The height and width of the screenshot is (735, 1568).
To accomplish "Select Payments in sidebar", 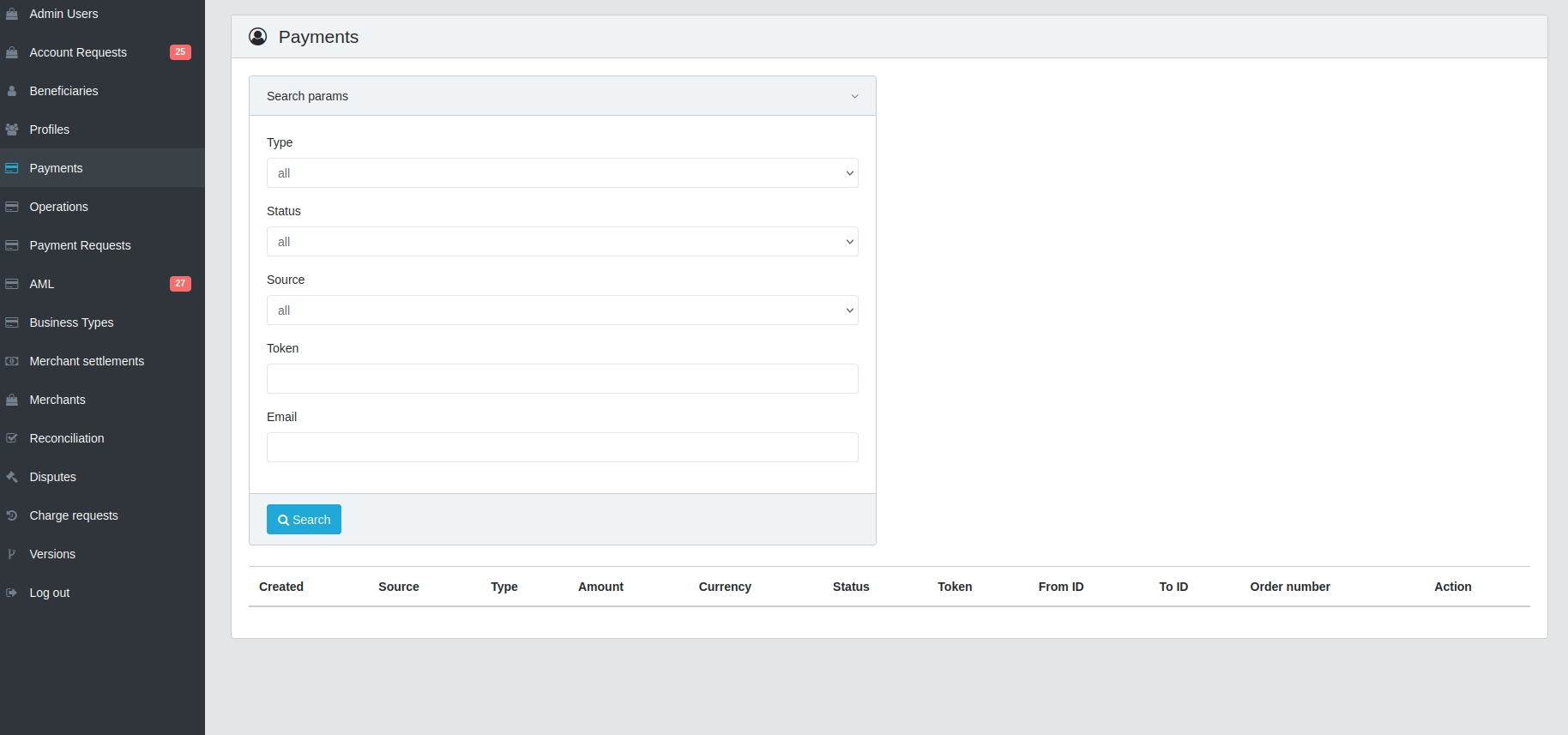I will 102,168.
